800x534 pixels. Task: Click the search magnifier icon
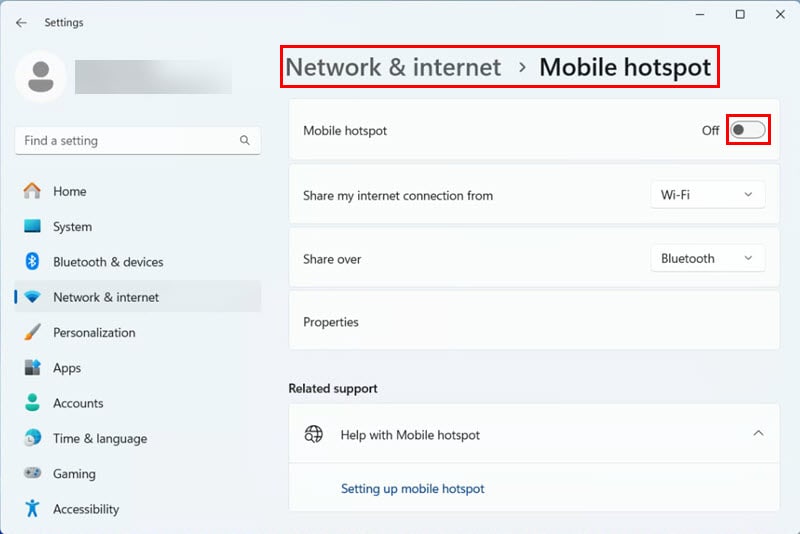point(244,140)
